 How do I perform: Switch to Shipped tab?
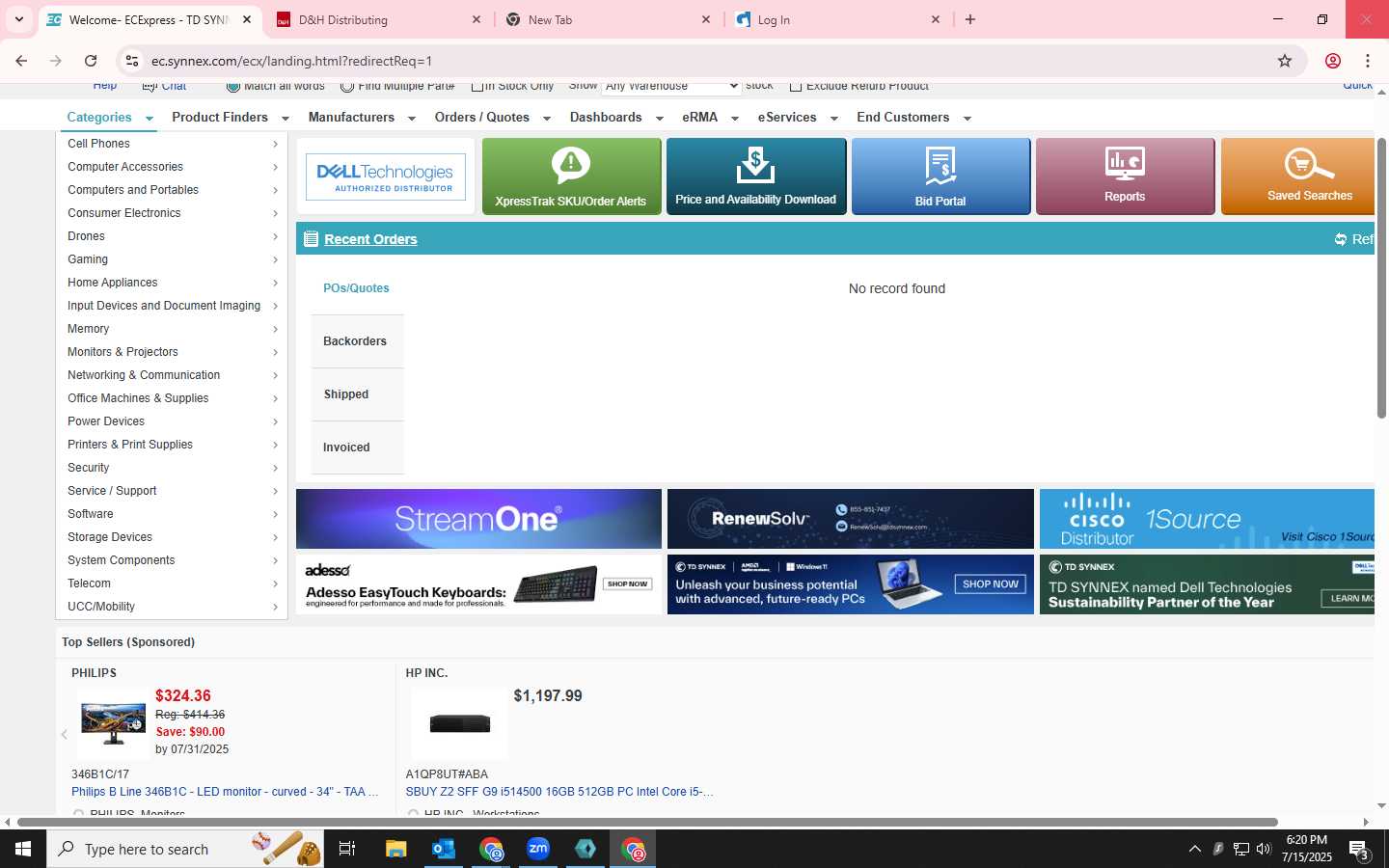coord(357,394)
